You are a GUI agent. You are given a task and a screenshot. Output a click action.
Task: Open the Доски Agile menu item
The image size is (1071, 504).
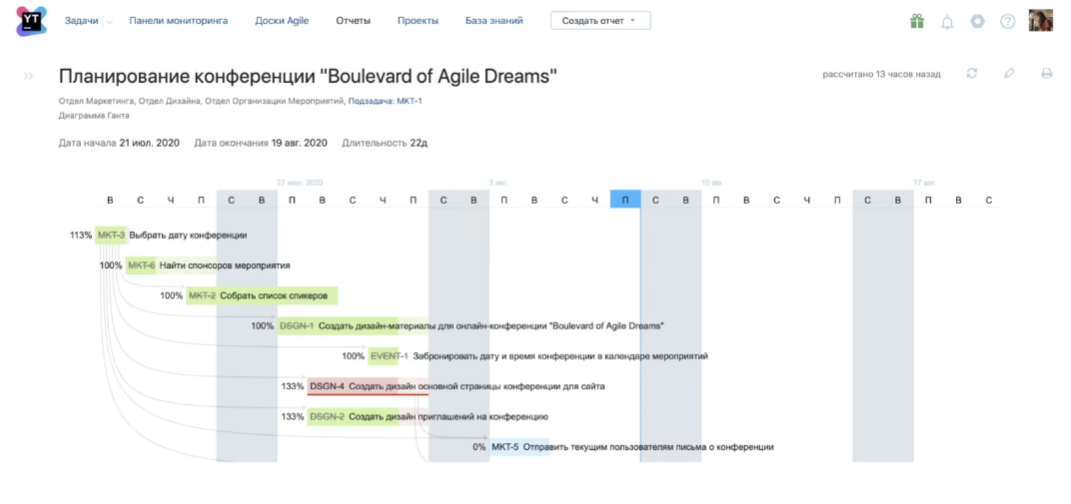pyautogui.click(x=282, y=20)
